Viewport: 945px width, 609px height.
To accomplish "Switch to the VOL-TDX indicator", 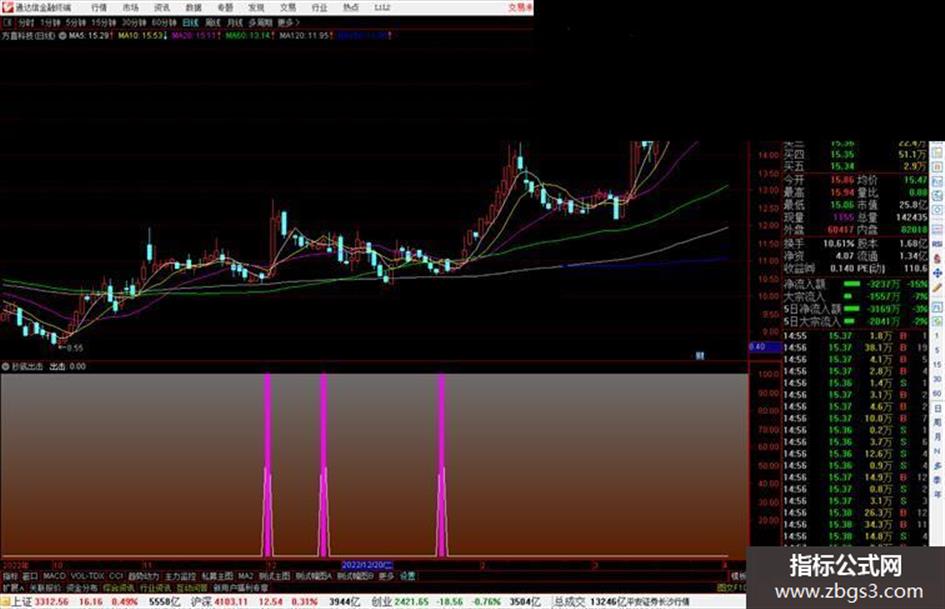I will point(87,576).
